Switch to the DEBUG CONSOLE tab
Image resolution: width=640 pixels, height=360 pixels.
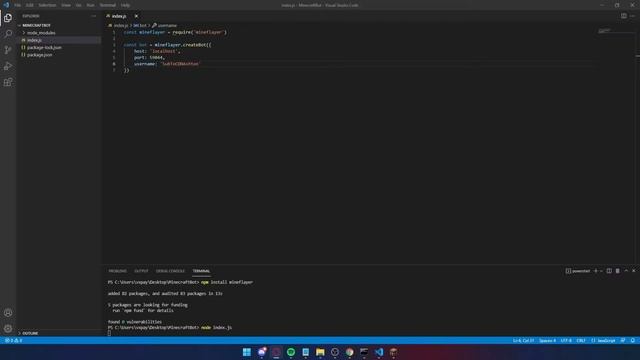(170, 271)
